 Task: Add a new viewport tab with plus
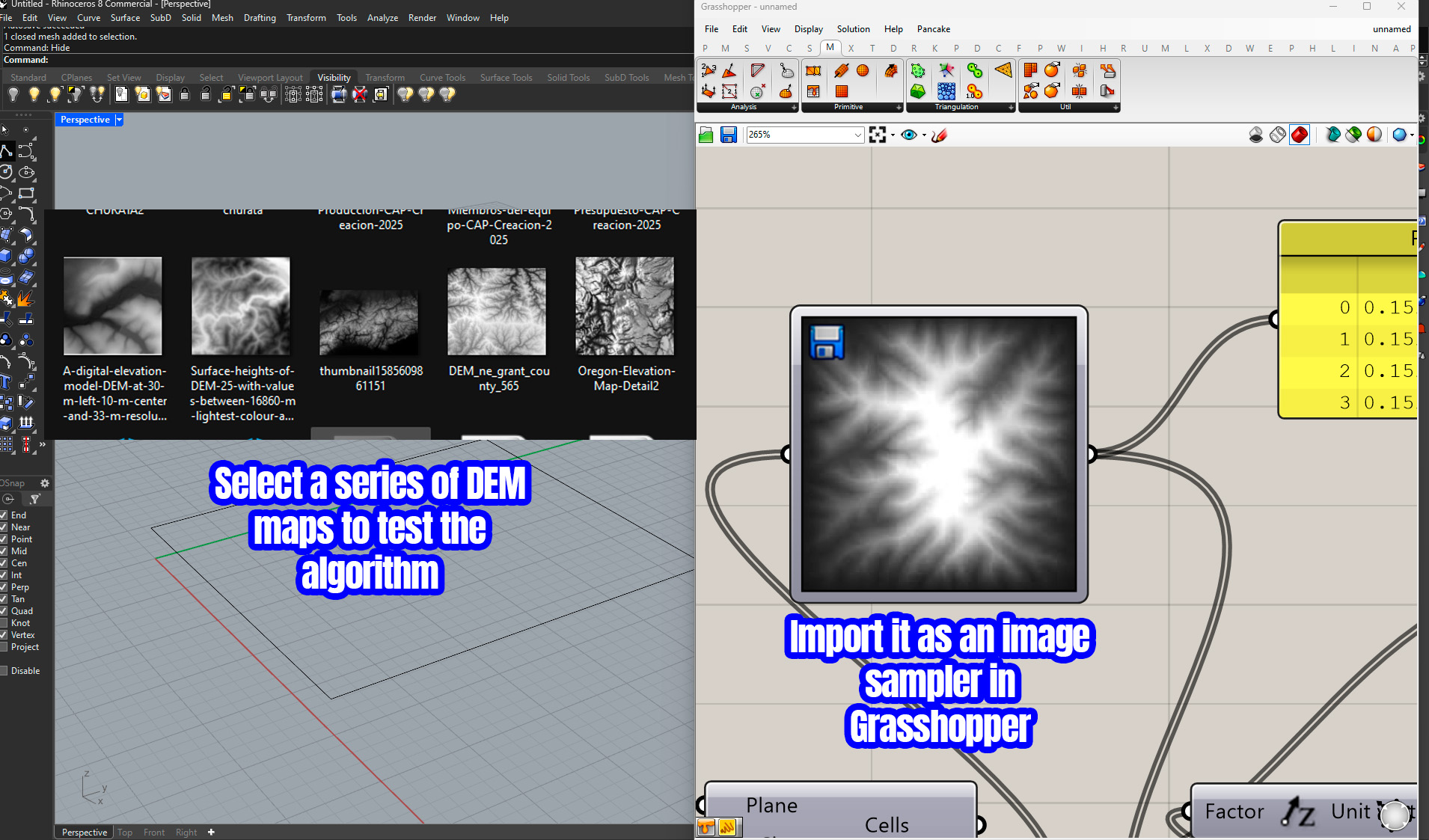click(x=211, y=833)
